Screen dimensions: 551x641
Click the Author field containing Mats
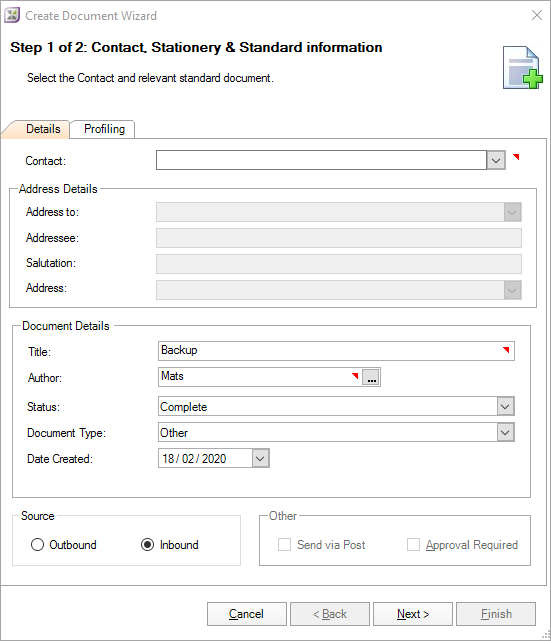(260, 377)
